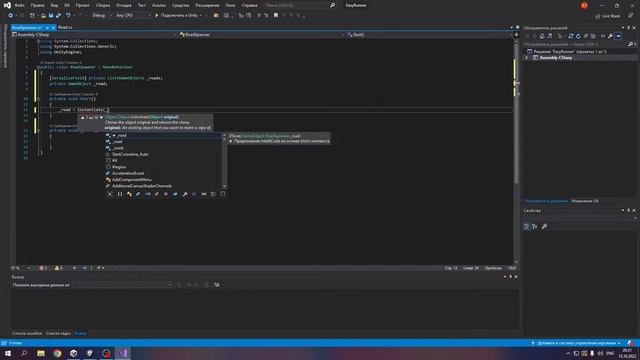This screenshot has width=640, height=360.
Task: Switch to the Список ошибок tab
Action: (27, 333)
